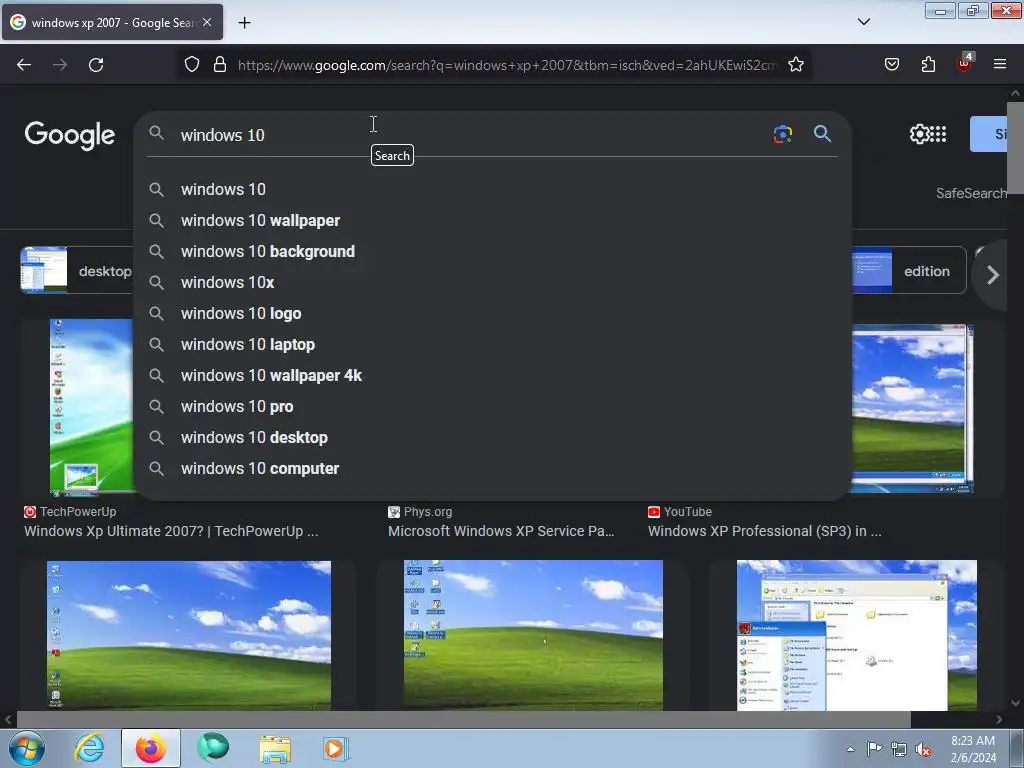Click the Action Center flag icon
The image size is (1024, 768).
(x=874, y=749)
